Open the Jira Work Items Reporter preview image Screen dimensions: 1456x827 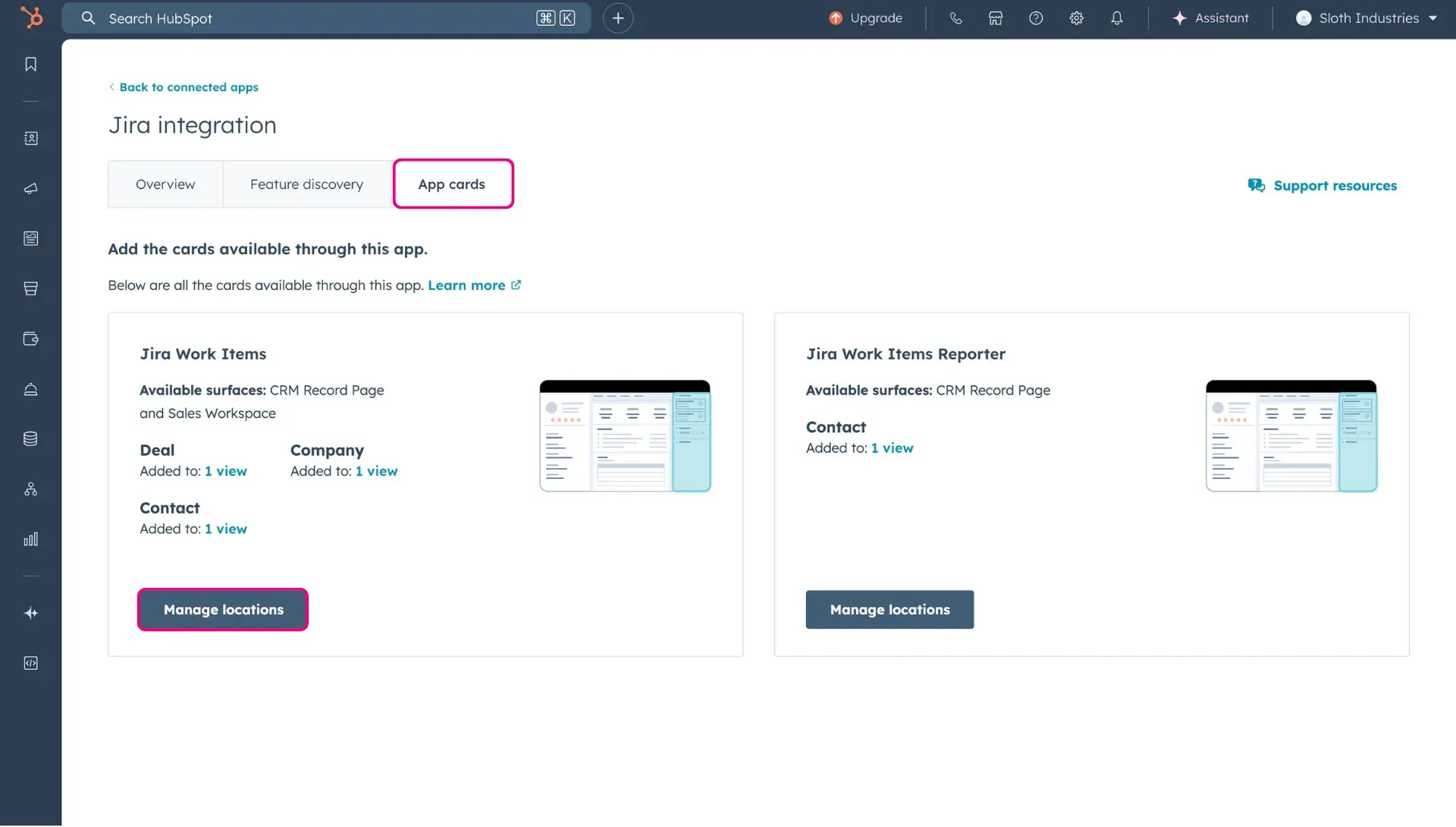tap(1291, 436)
